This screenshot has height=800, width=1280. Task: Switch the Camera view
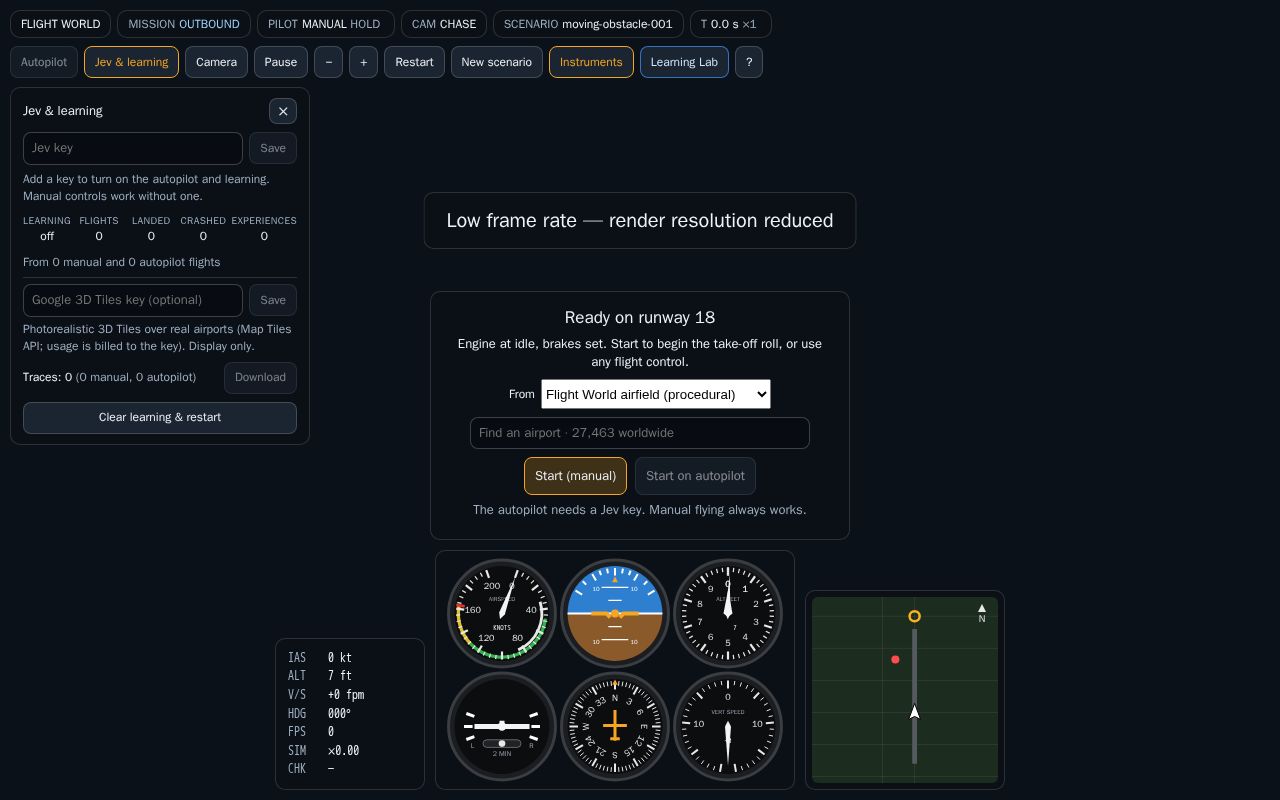pyautogui.click(x=216, y=62)
